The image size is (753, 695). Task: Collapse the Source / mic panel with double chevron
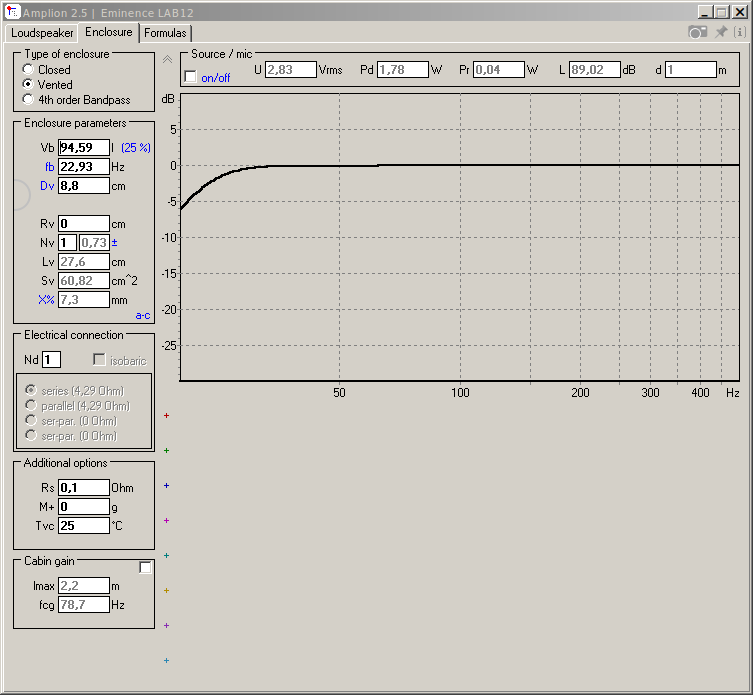tap(167, 60)
